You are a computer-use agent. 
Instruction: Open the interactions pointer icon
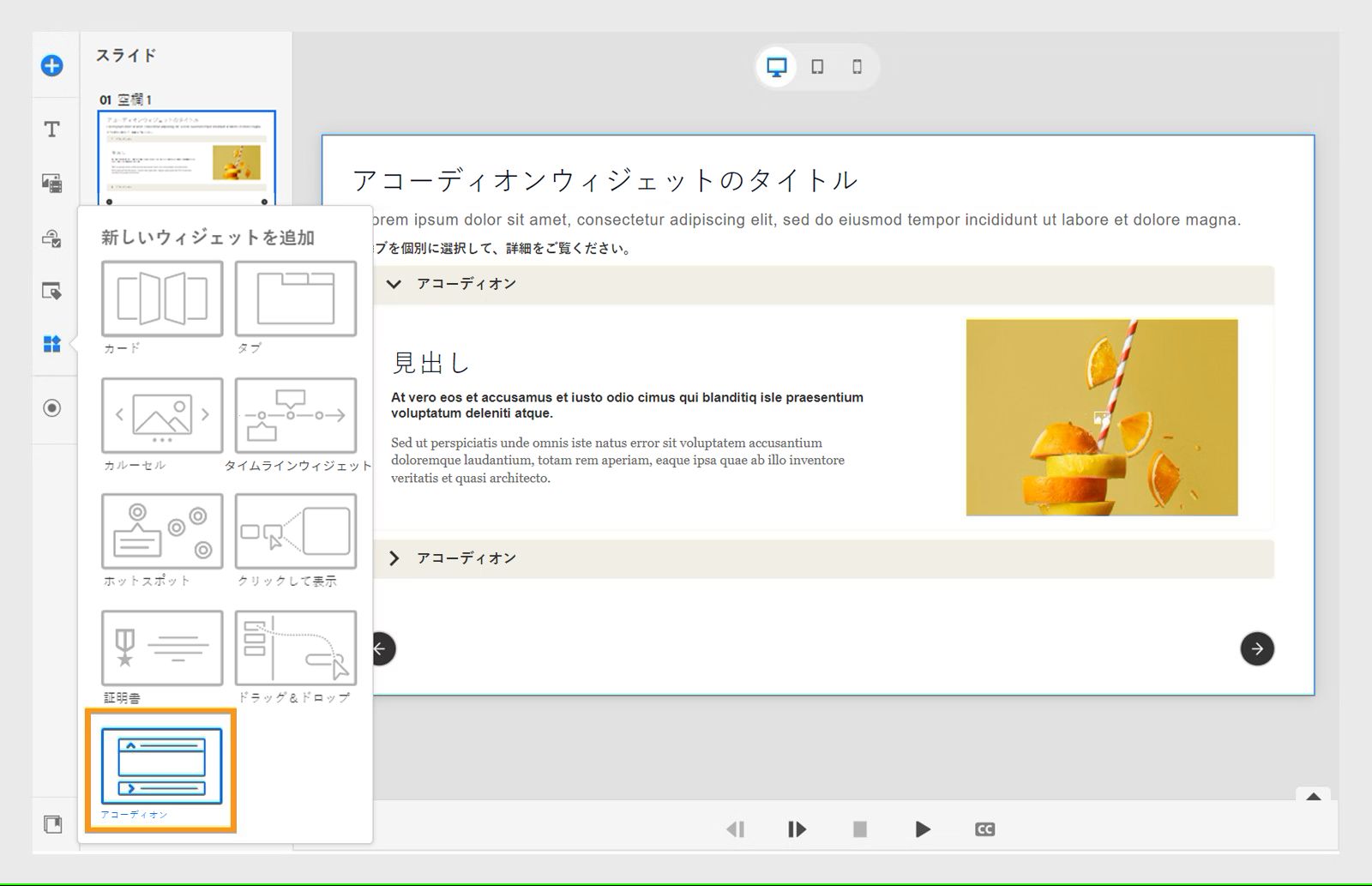coord(51,292)
